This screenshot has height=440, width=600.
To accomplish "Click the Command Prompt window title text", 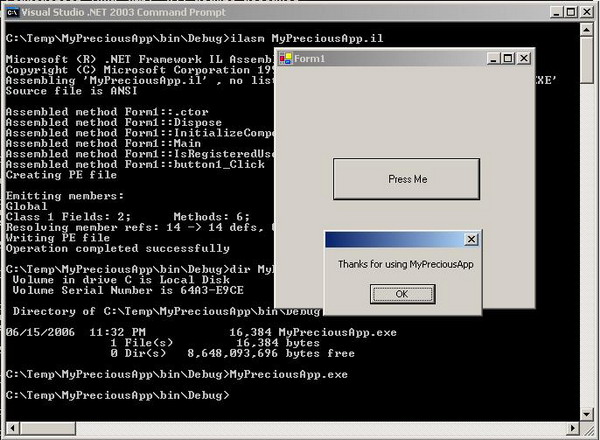I will coord(124,12).
